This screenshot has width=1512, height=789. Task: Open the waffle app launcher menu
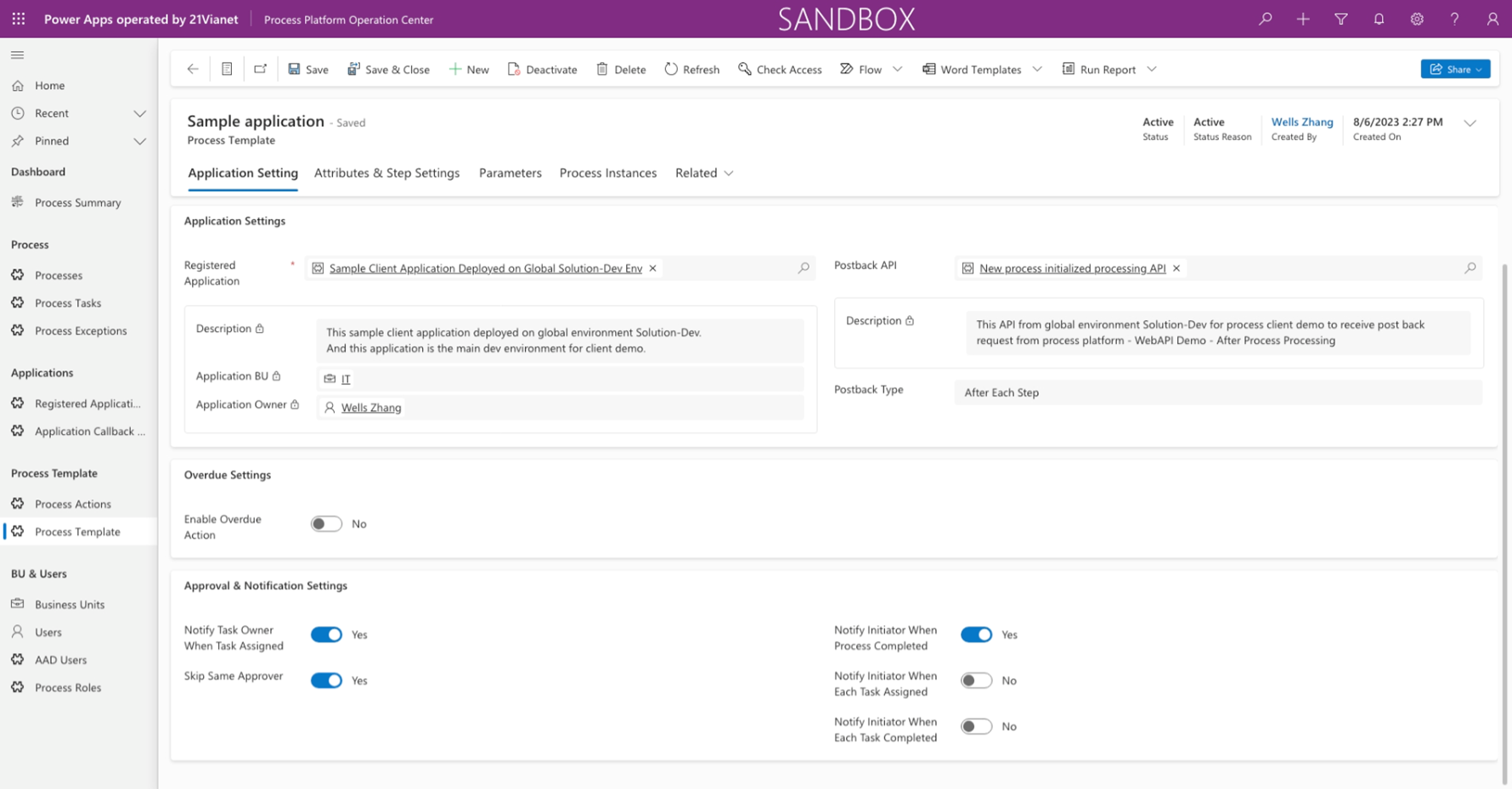(18, 18)
